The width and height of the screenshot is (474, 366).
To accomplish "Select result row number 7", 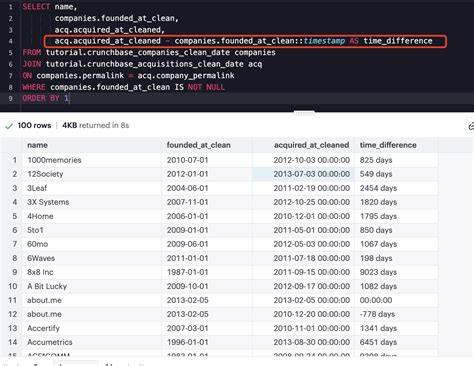I will 15,244.
